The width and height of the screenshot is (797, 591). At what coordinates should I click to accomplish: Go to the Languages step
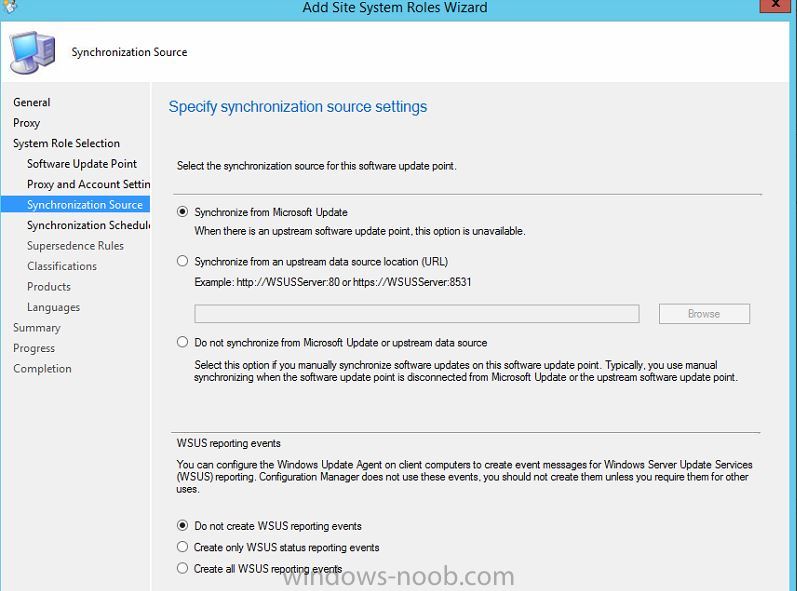[x=53, y=307]
